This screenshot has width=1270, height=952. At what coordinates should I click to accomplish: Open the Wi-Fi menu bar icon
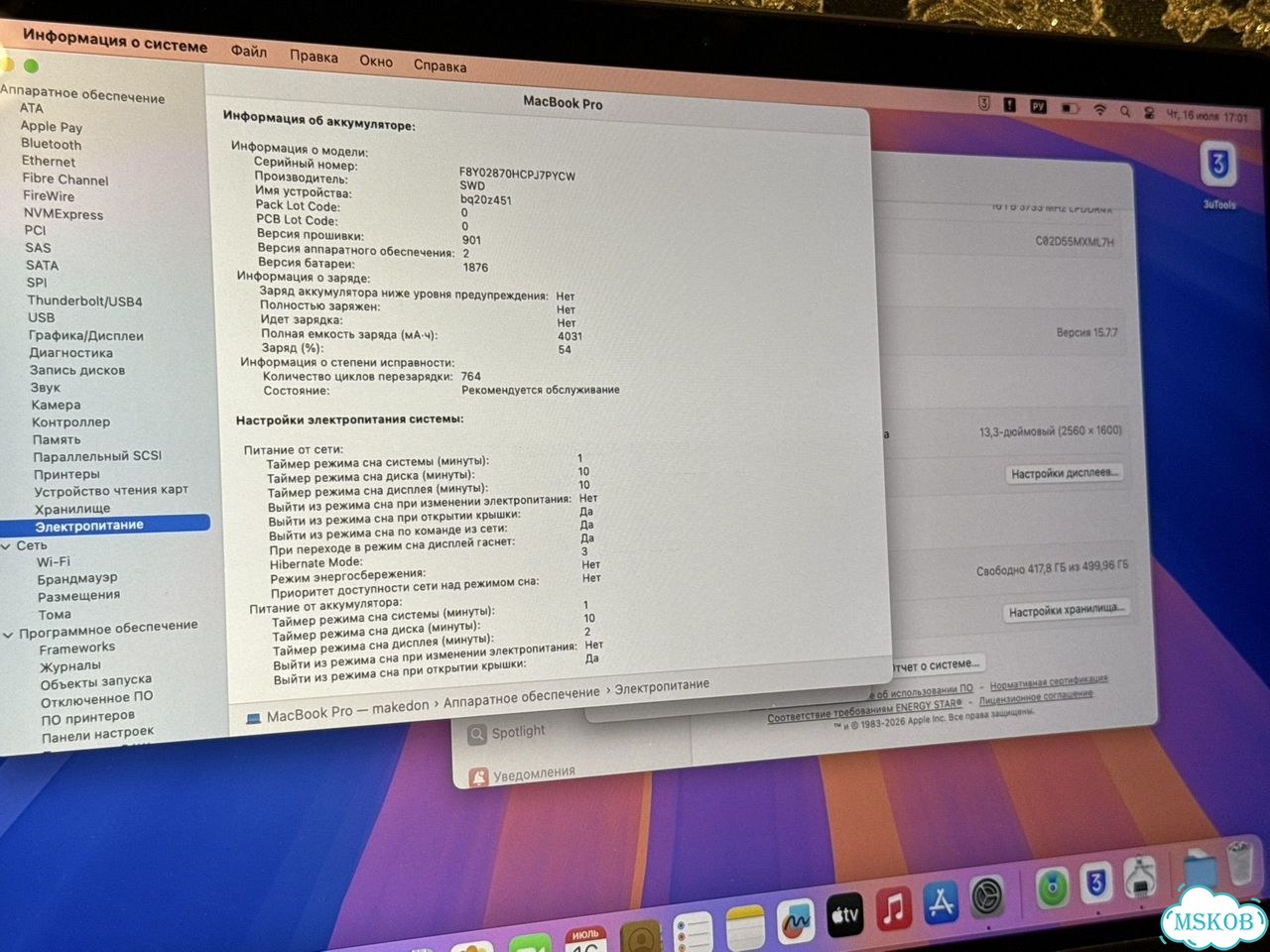tap(1100, 110)
